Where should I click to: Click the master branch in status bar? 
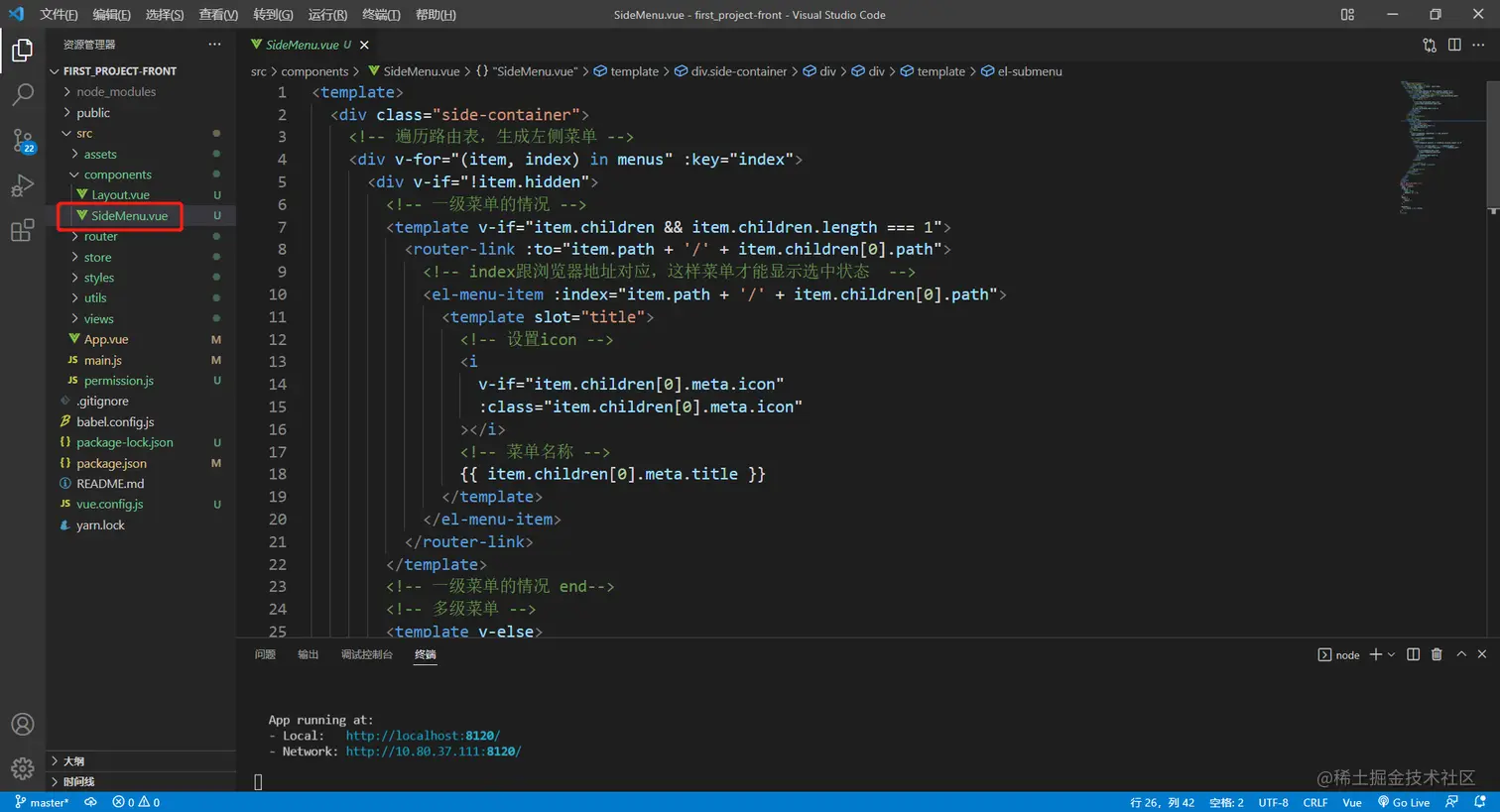tap(43, 802)
